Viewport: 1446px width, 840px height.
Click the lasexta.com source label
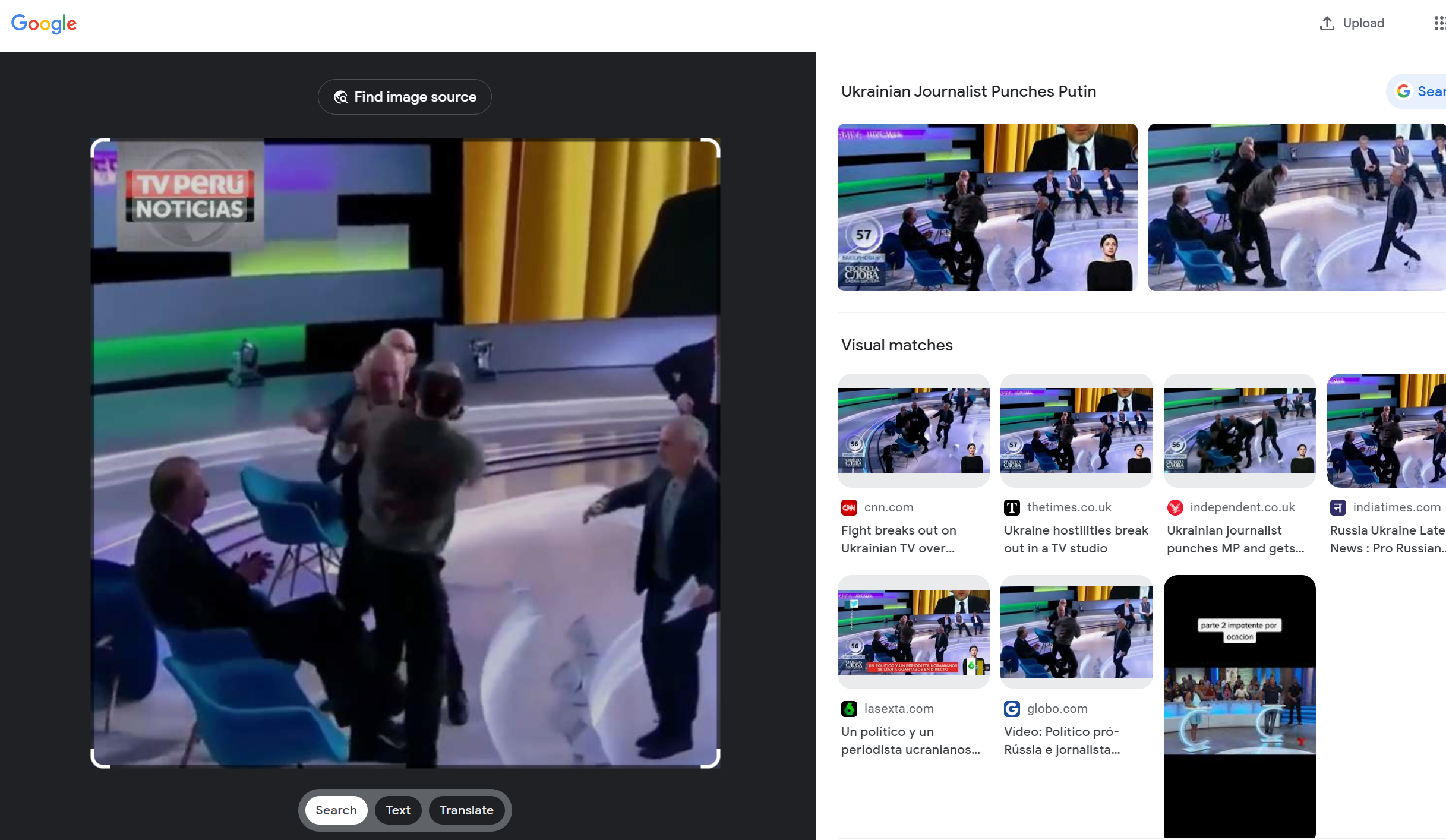point(899,709)
